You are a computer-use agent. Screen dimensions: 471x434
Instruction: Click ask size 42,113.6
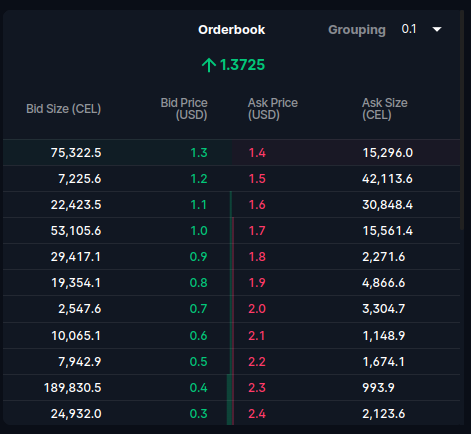click(x=387, y=179)
